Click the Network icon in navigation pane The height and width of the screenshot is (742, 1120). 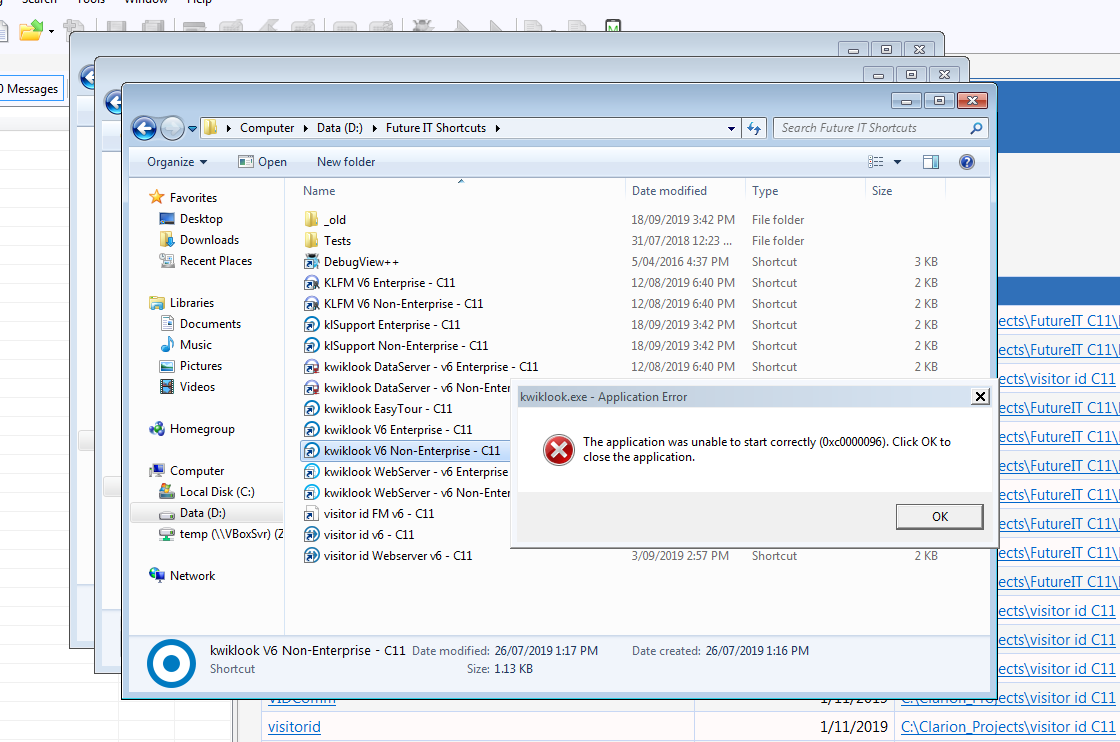(x=157, y=576)
